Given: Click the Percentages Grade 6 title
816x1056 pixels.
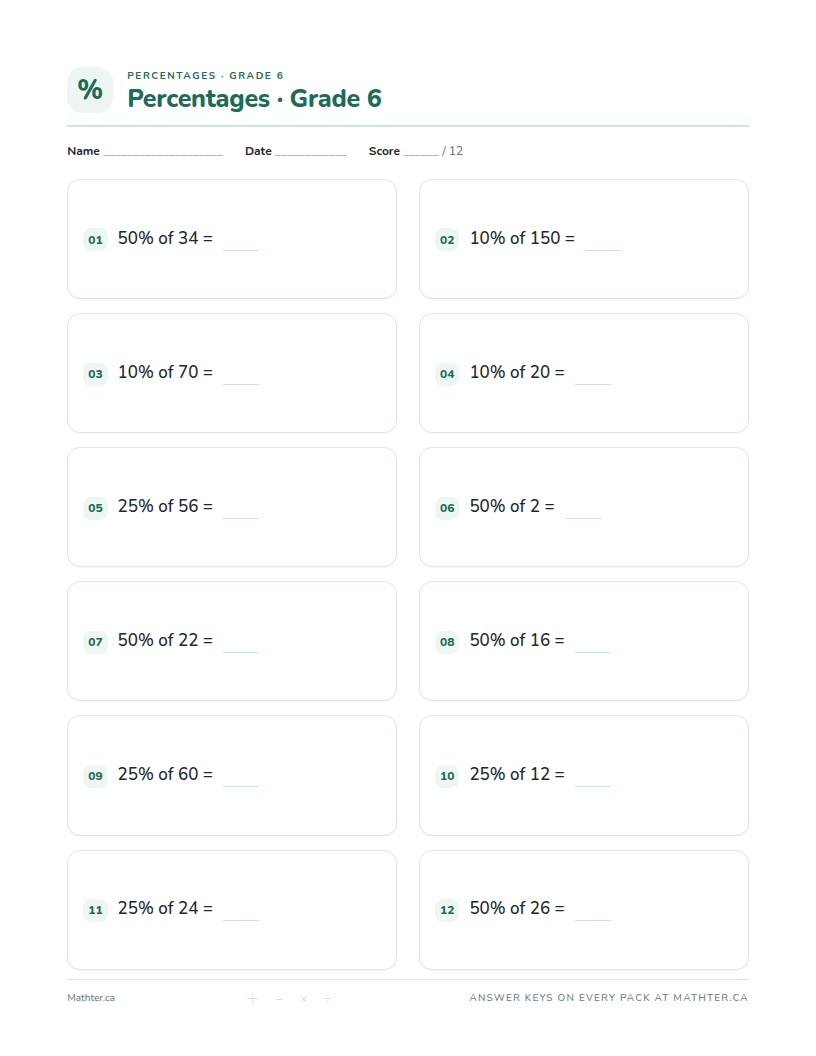Looking at the screenshot, I should click(x=254, y=98).
